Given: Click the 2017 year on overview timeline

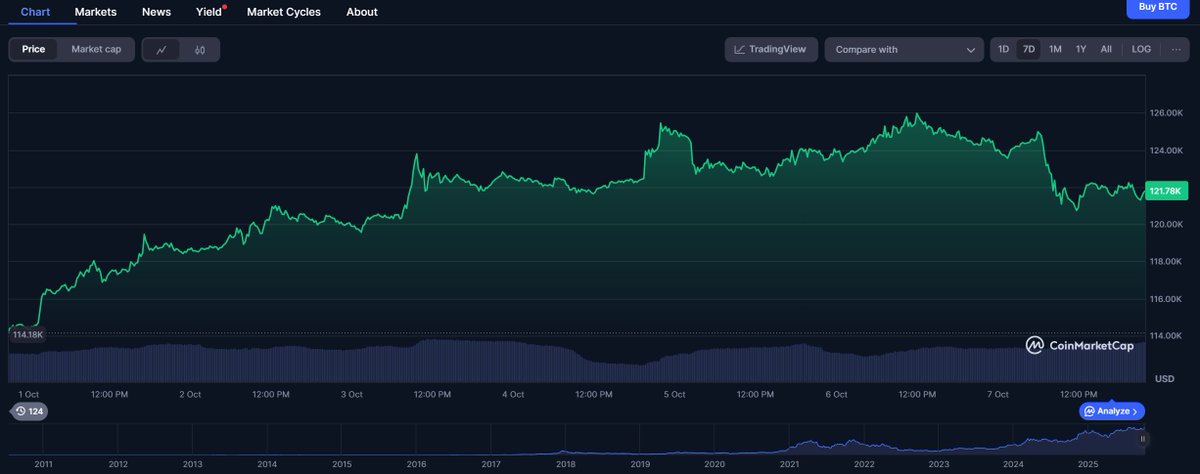Looking at the screenshot, I should pos(491,464).
